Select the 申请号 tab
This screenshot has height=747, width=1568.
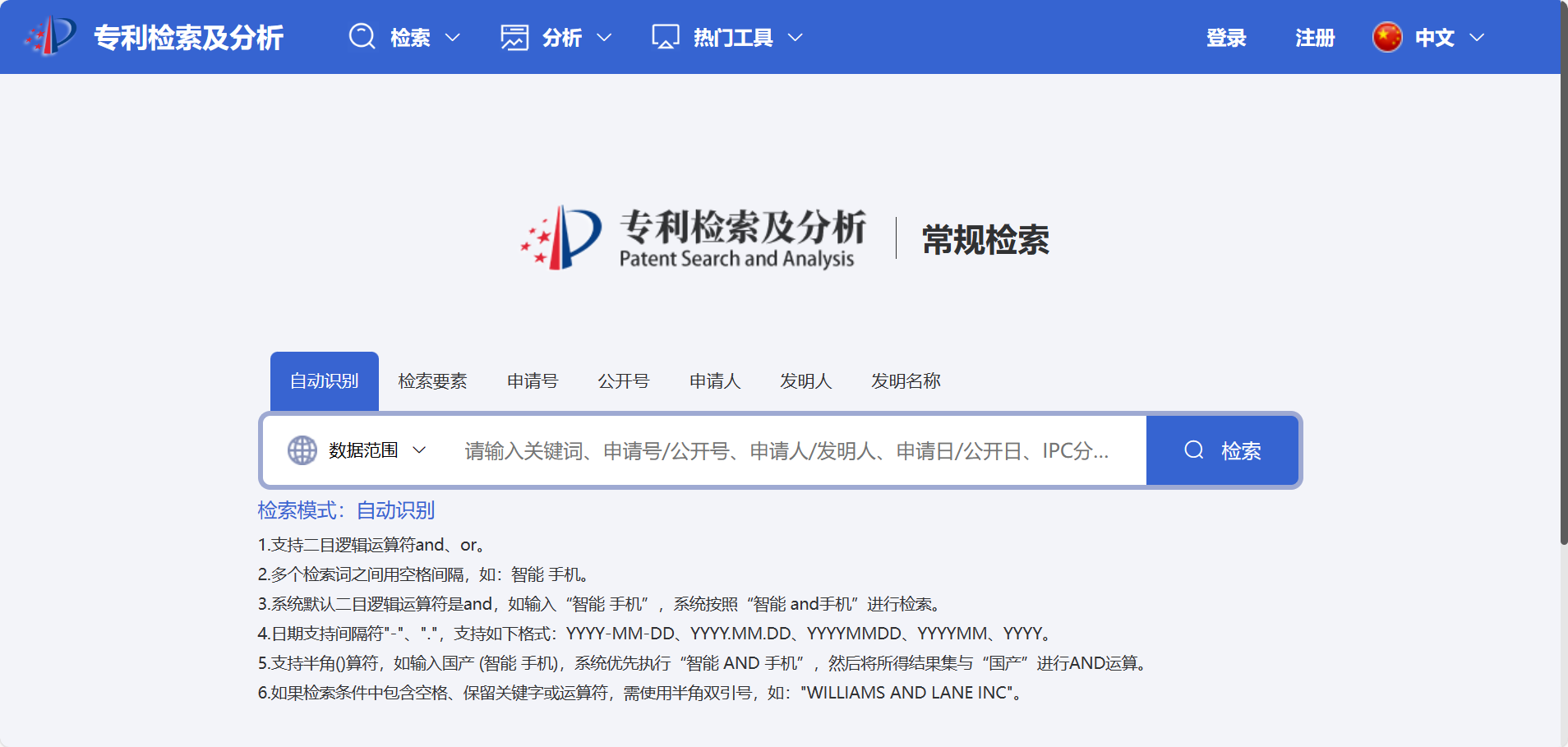click(x=533, y=381)
